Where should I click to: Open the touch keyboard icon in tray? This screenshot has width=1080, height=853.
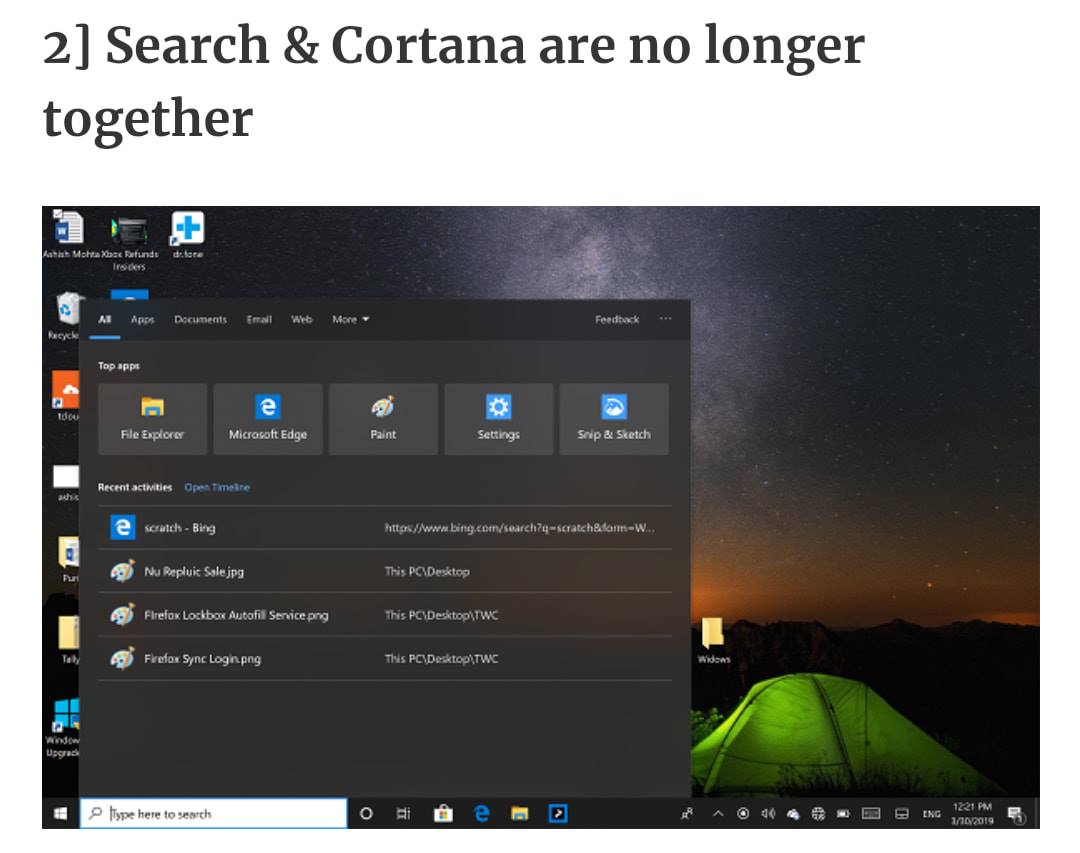(871, 814)
